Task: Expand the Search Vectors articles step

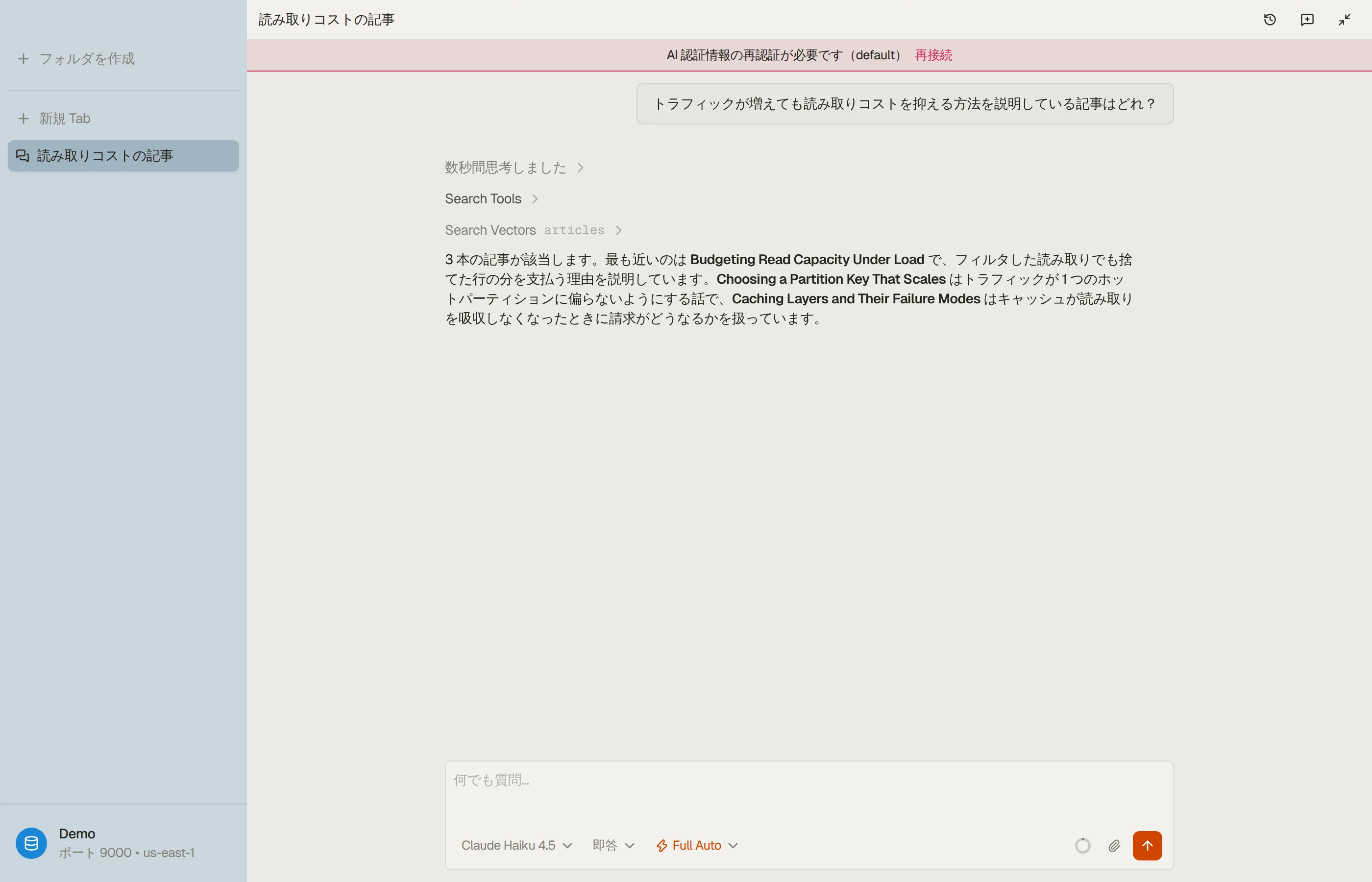Action: tap(533, 230)
